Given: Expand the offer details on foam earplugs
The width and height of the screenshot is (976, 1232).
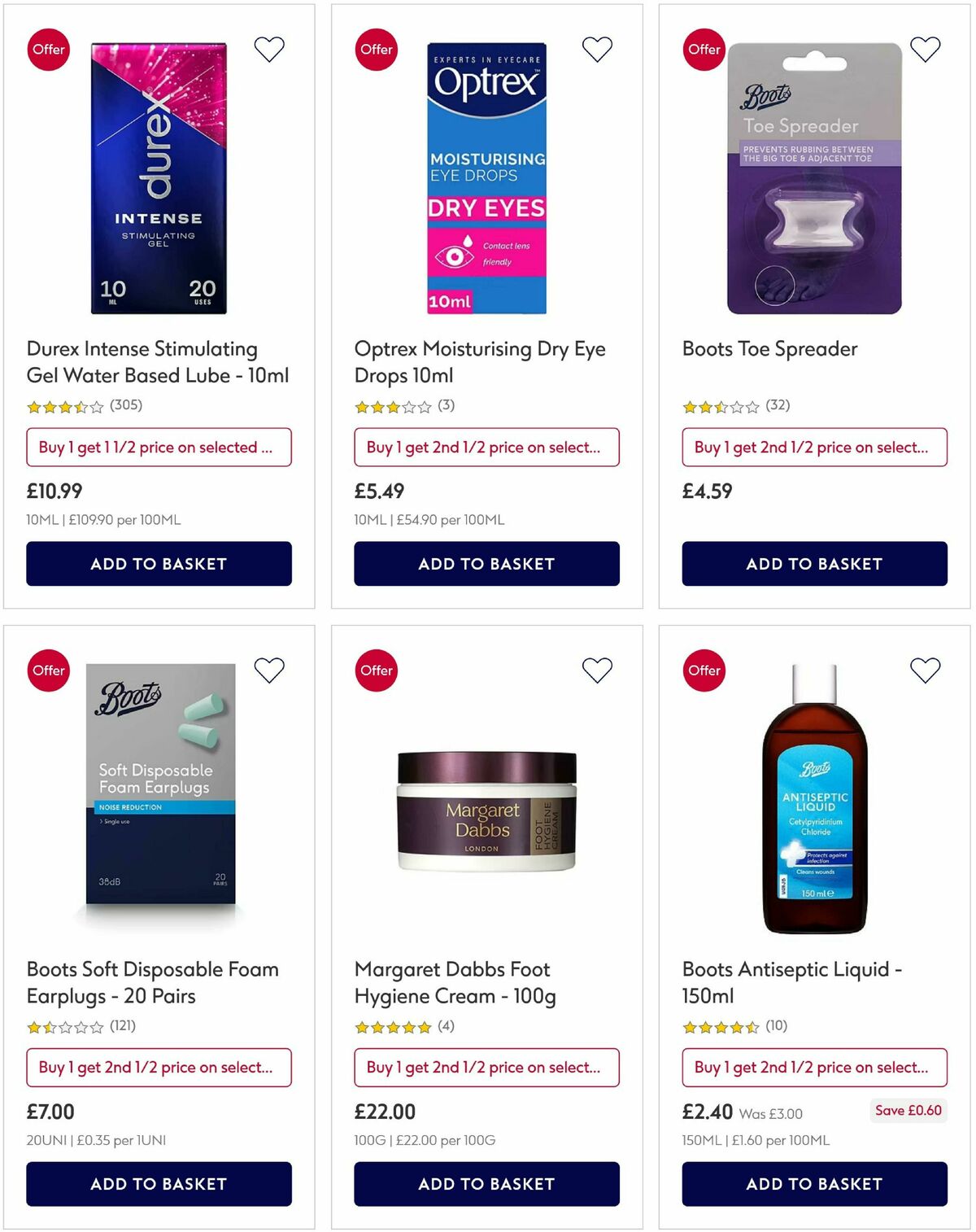Looking at the screenshot, I should click(159, 1068).
